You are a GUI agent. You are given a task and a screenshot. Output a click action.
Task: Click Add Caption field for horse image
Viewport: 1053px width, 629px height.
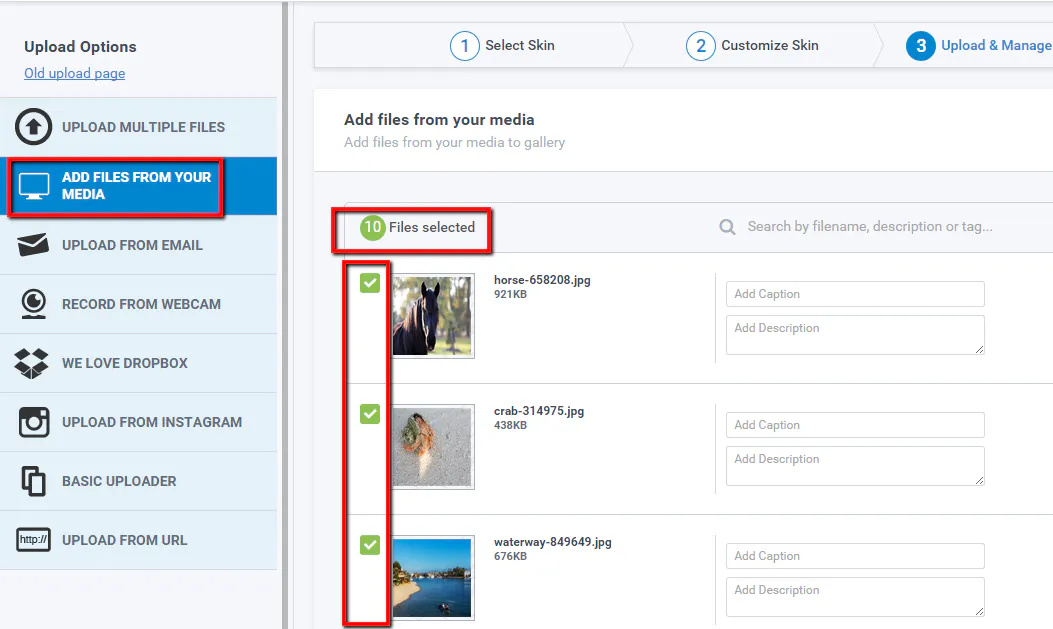pos(855,294)
